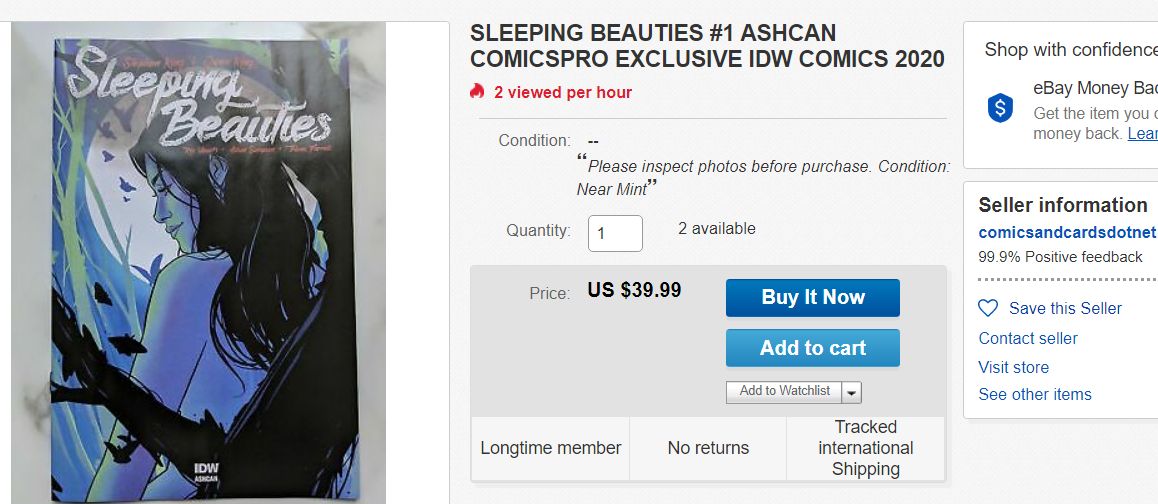This screenshot has width=1158, height=504.
Task: Click the Add to cart button
Action: click(x=812, y=348)
